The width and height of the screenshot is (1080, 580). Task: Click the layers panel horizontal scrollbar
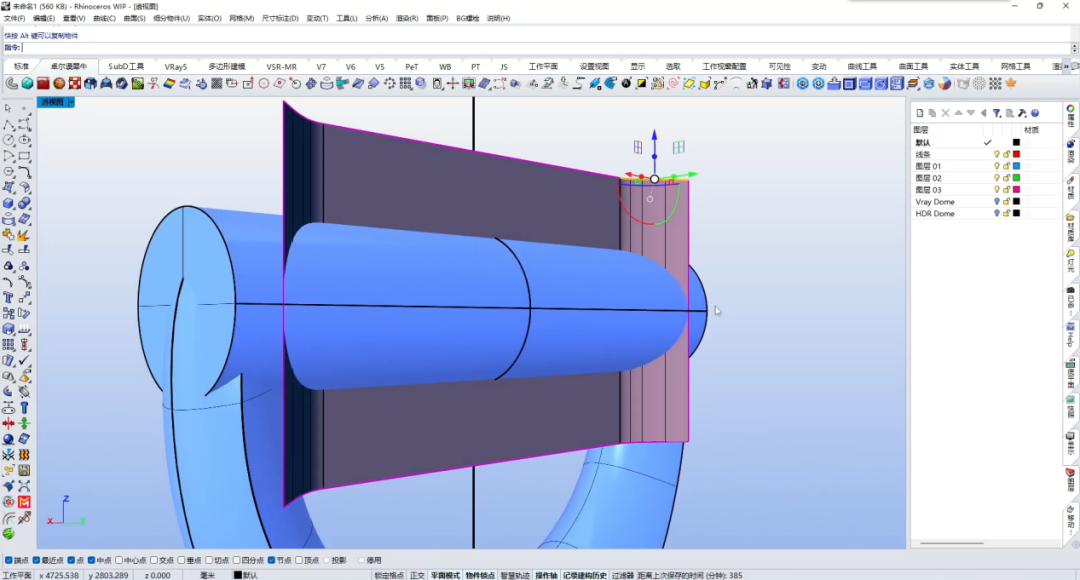pyautogui.click(x=952, y=543)
